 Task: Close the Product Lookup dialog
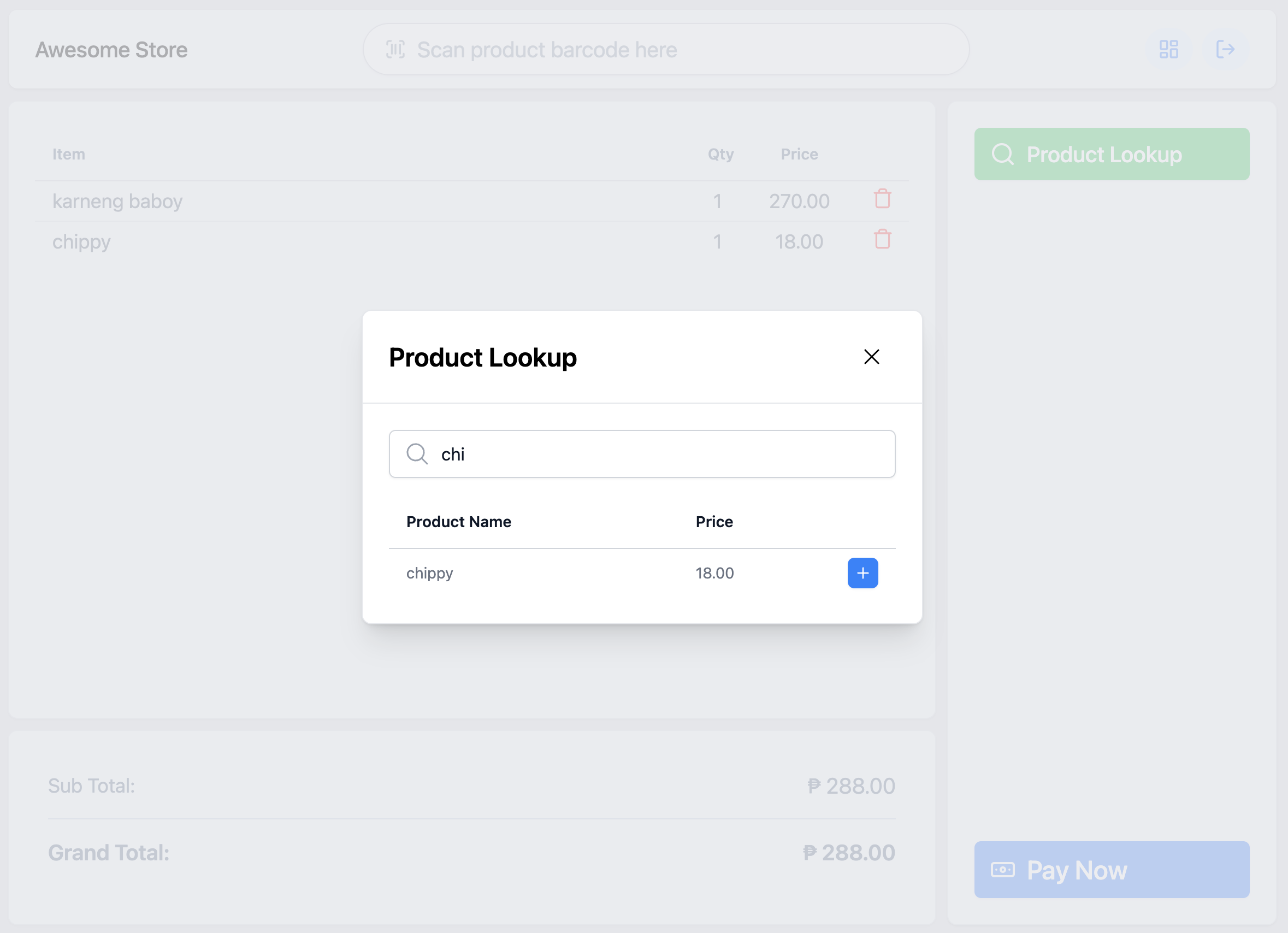[871, 357]
